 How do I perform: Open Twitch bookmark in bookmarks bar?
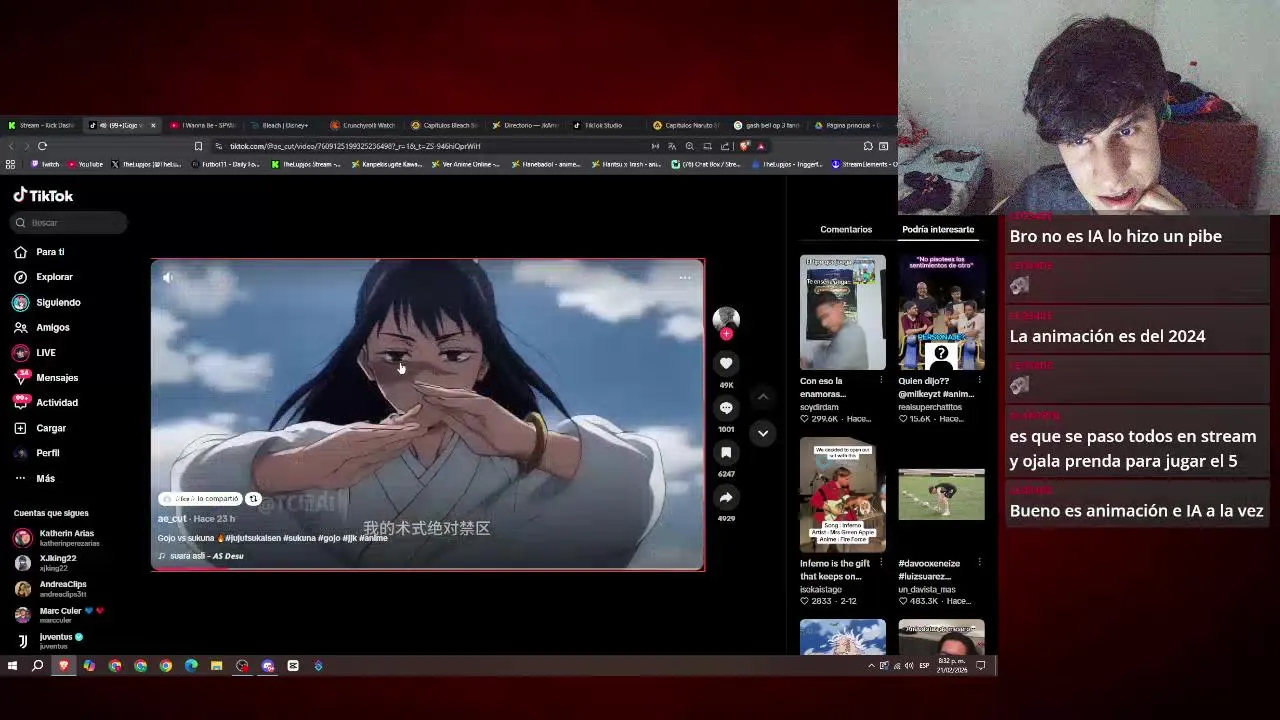tap(45, 164)
